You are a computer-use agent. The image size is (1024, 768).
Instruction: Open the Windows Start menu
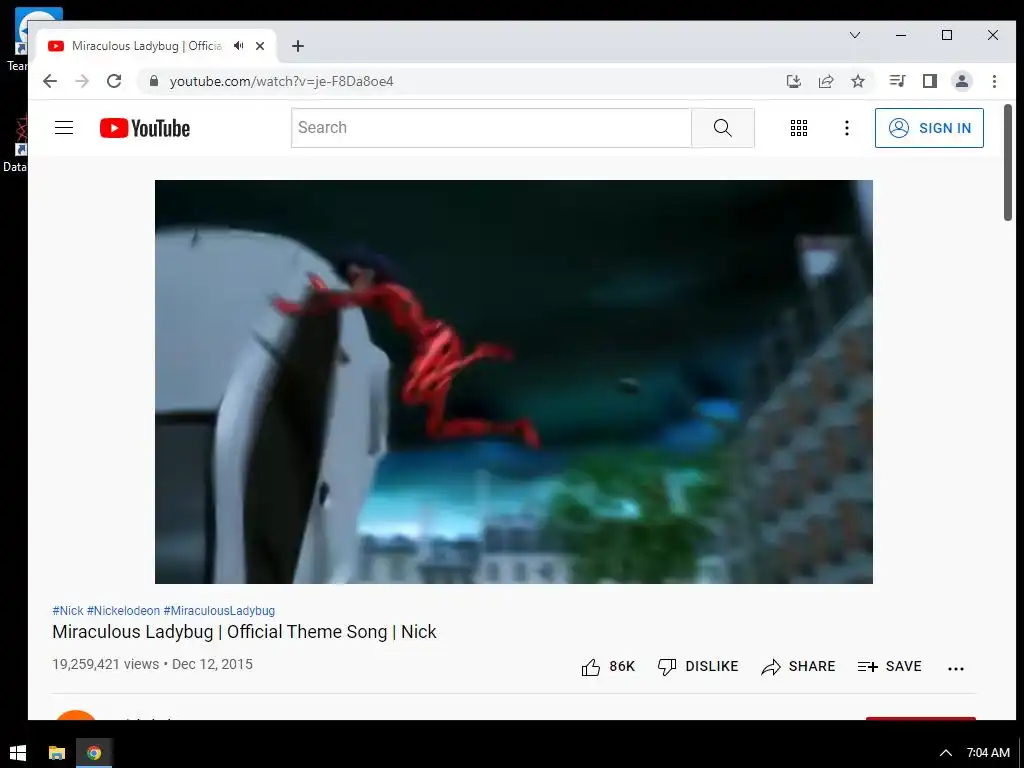pyautogui.click(x=18, y=752)
